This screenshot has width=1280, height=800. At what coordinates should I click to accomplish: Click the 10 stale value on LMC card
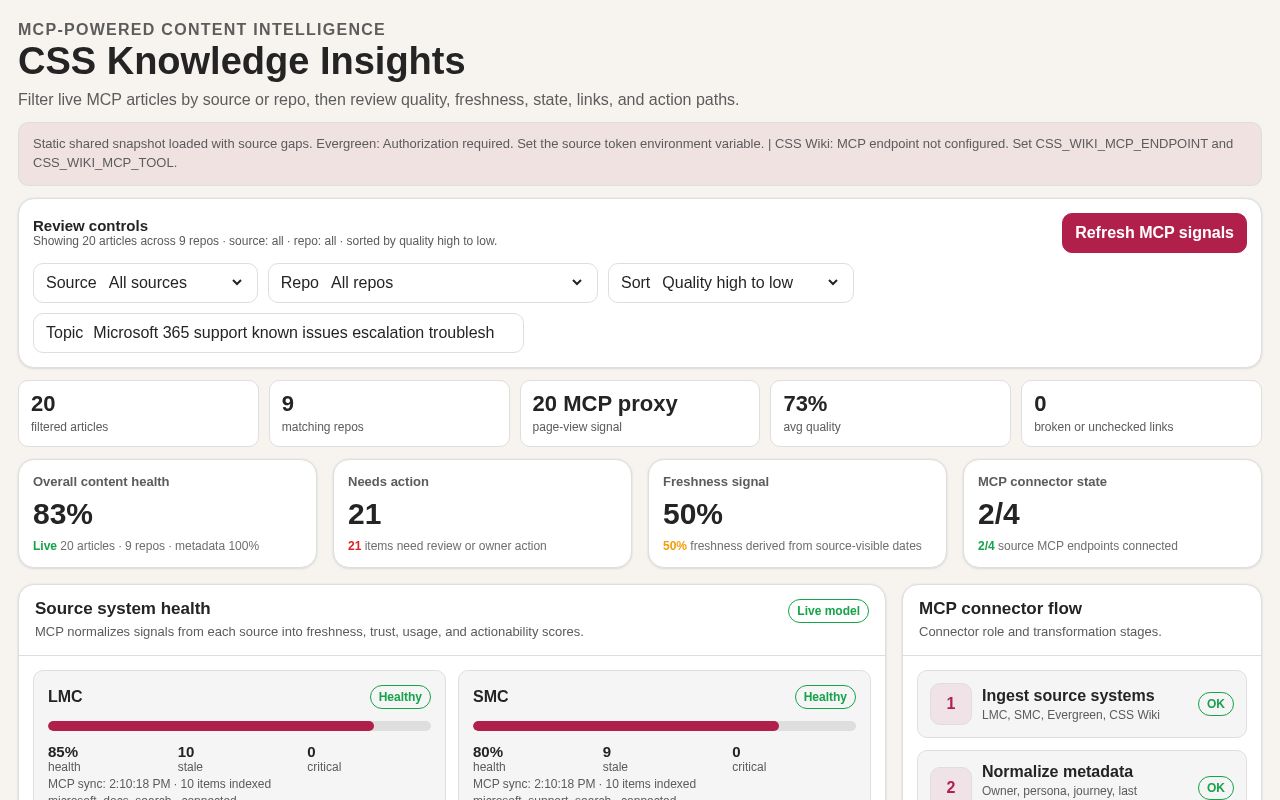(186, 752)
